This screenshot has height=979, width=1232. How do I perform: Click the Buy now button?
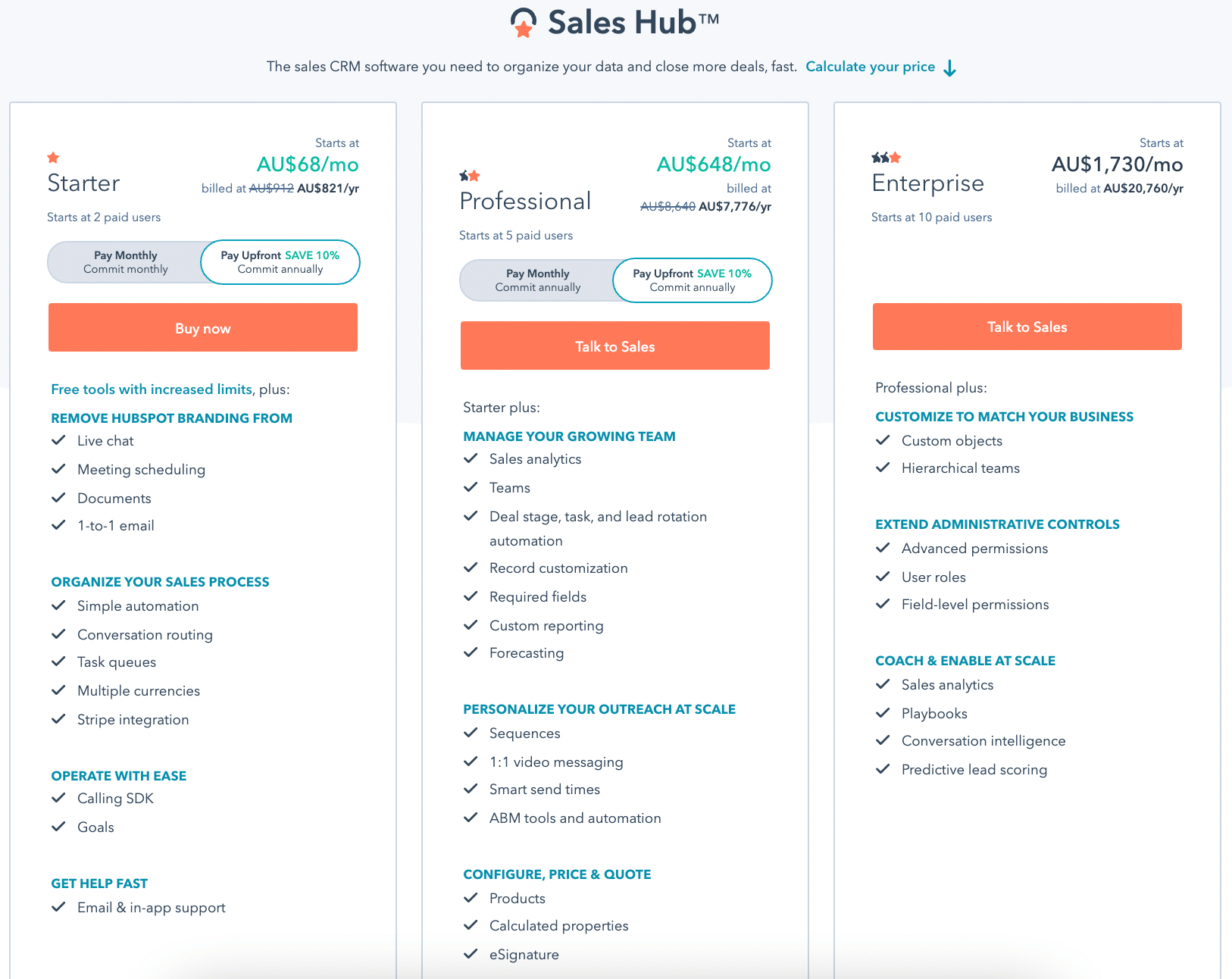point(203,327)
